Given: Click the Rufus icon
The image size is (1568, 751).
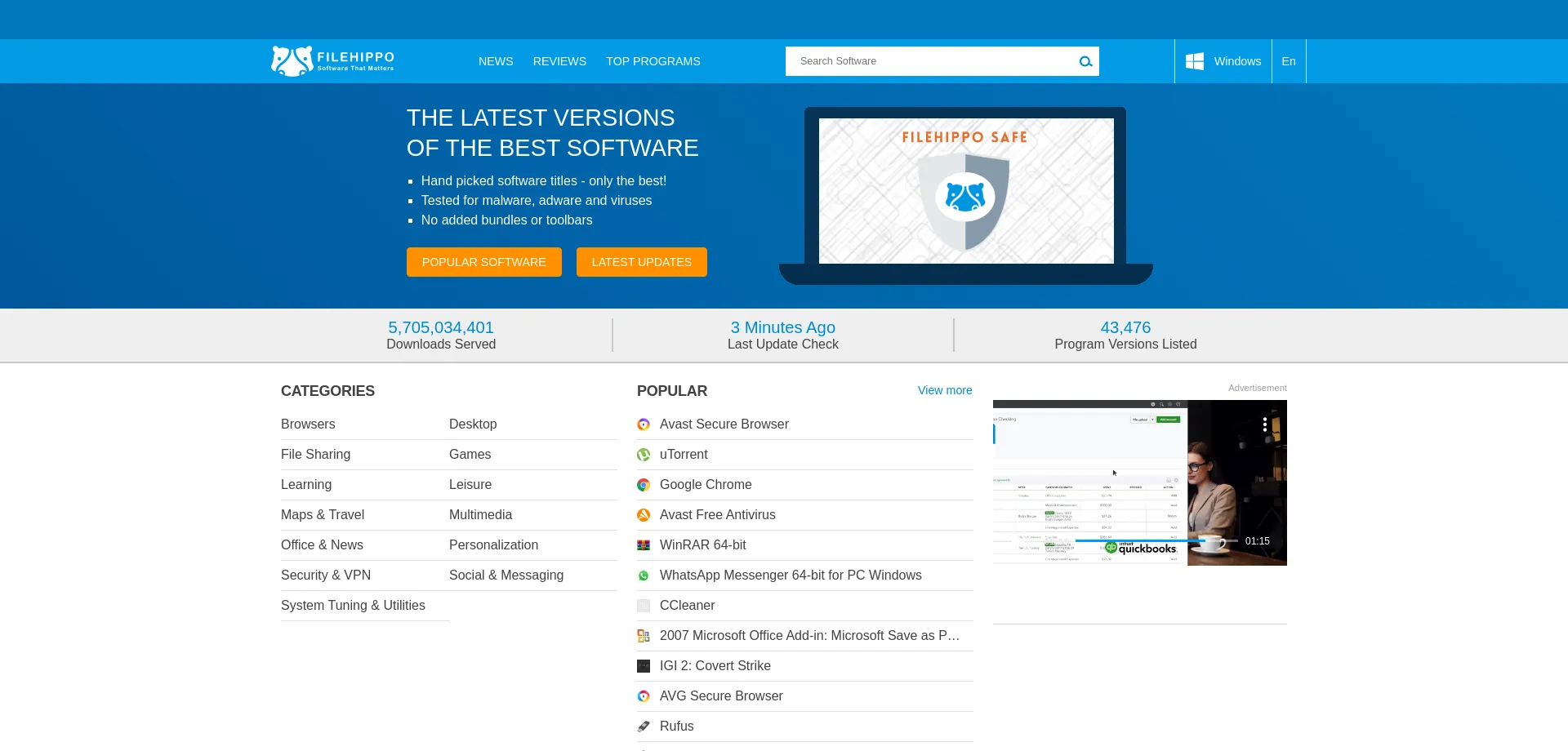Looking at the screenshot, I should pyautogui.click(x=644, y=727).
